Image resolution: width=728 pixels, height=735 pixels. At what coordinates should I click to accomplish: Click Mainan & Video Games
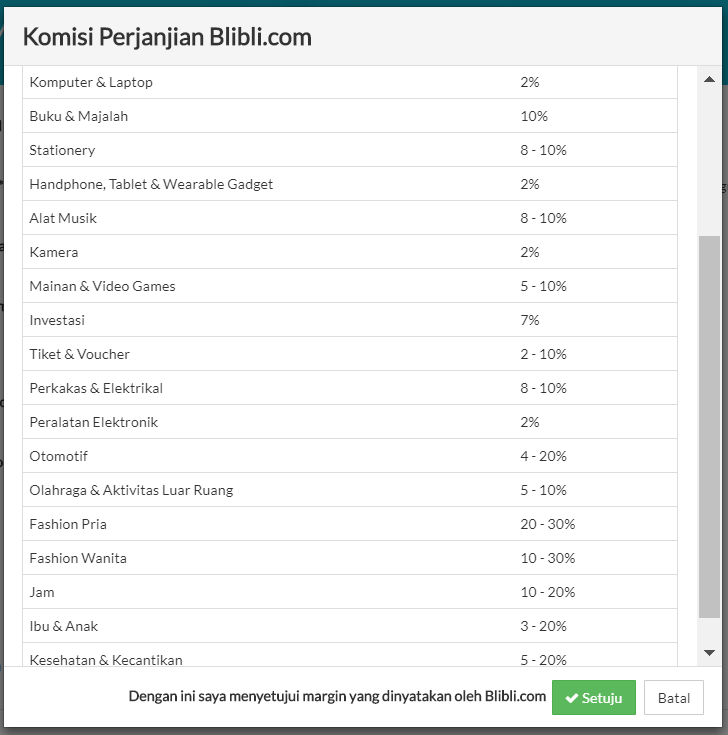click(x=102, y=286)
